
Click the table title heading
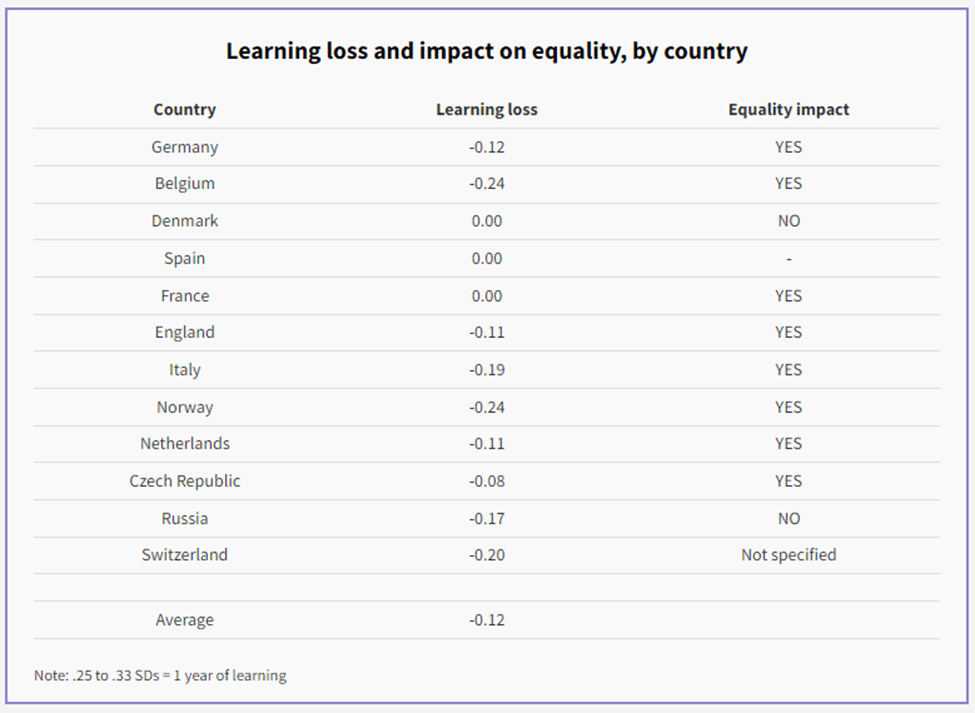click(x=486, y=51)
